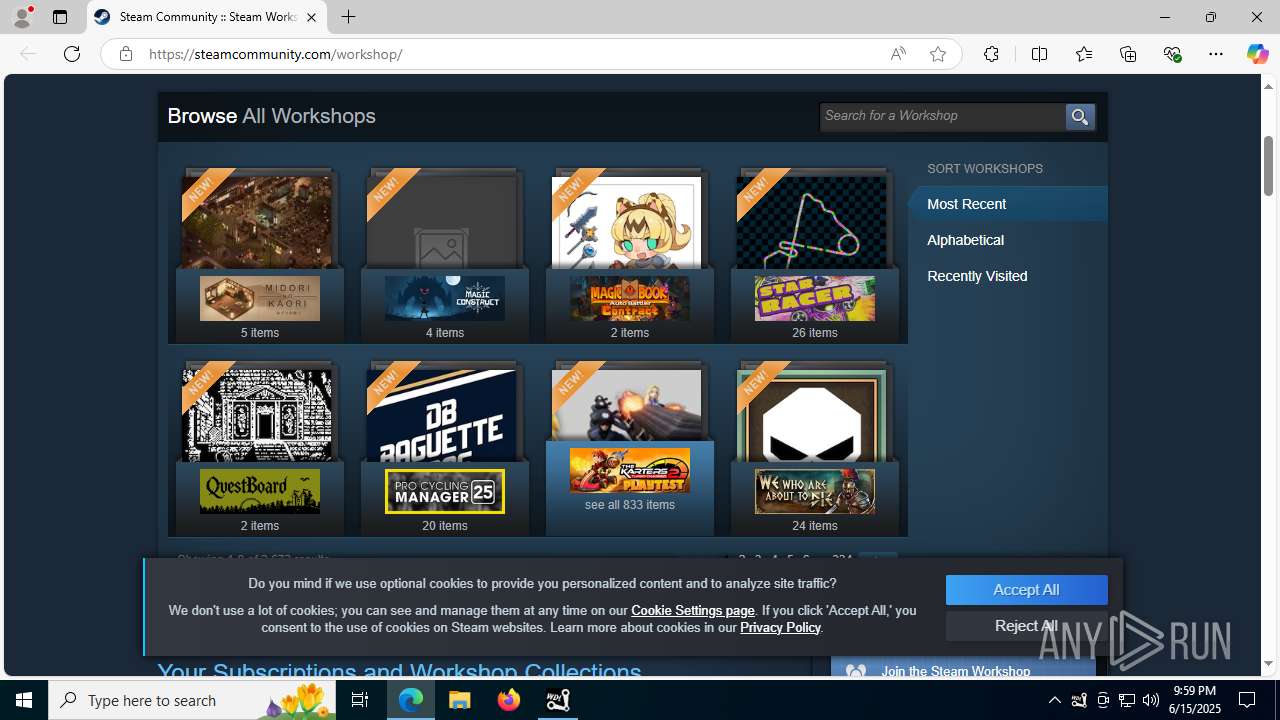Open Copilot sidebar icon
This screenshot has width=1280, height=720.
pos(1257,54)
